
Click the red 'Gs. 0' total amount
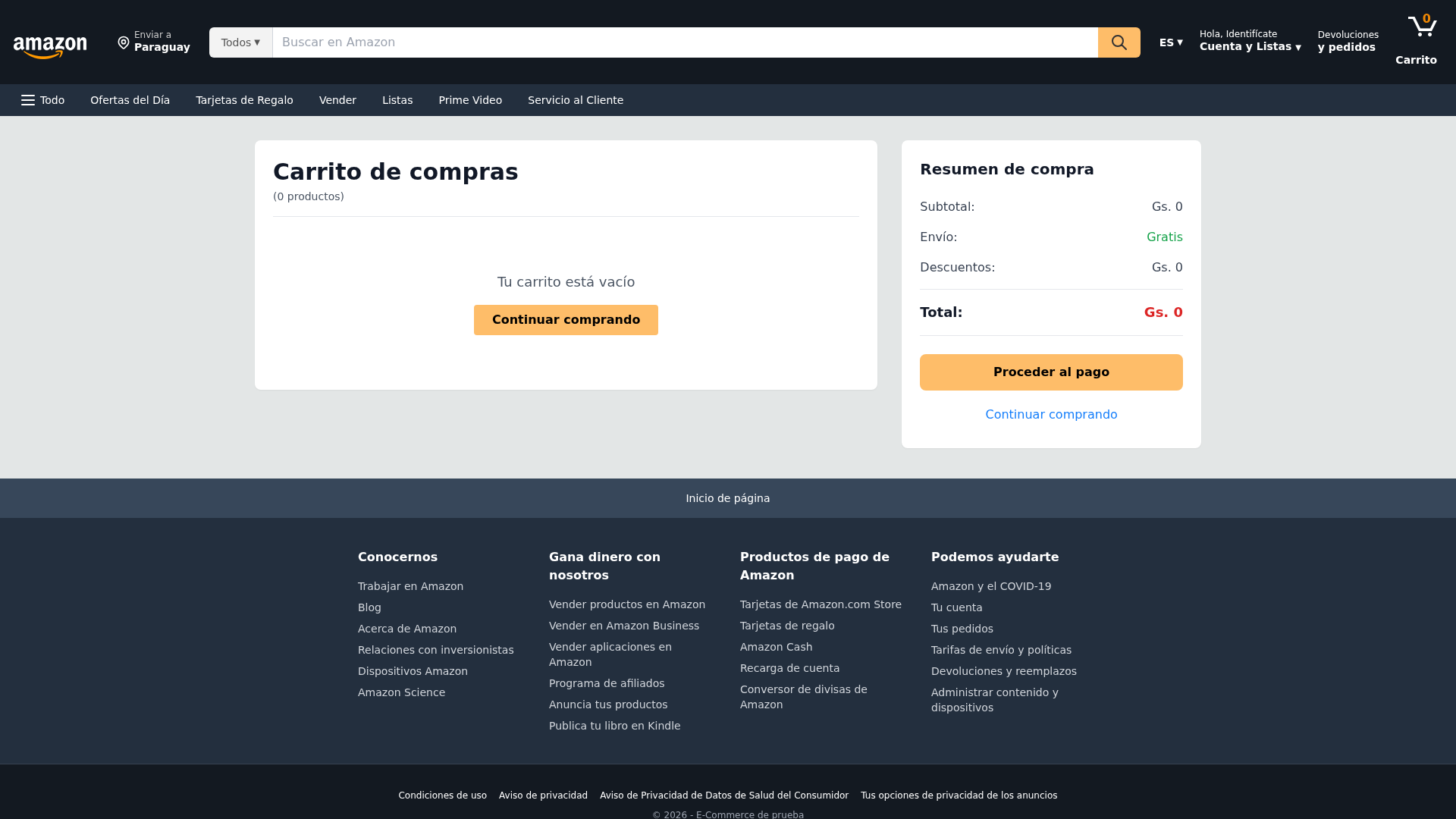[x=1163, y=312]
